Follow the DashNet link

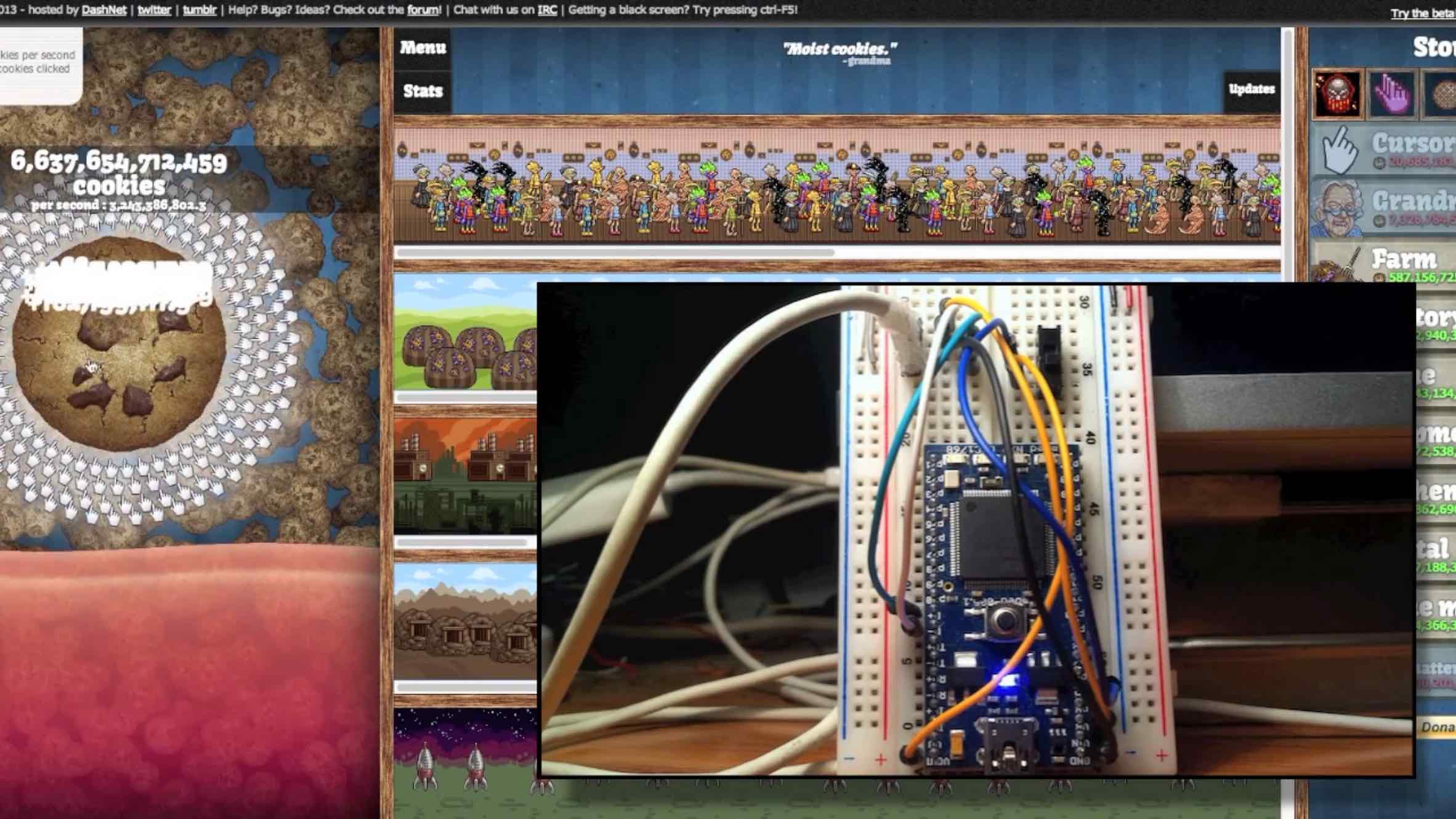[x=104, y=10]
